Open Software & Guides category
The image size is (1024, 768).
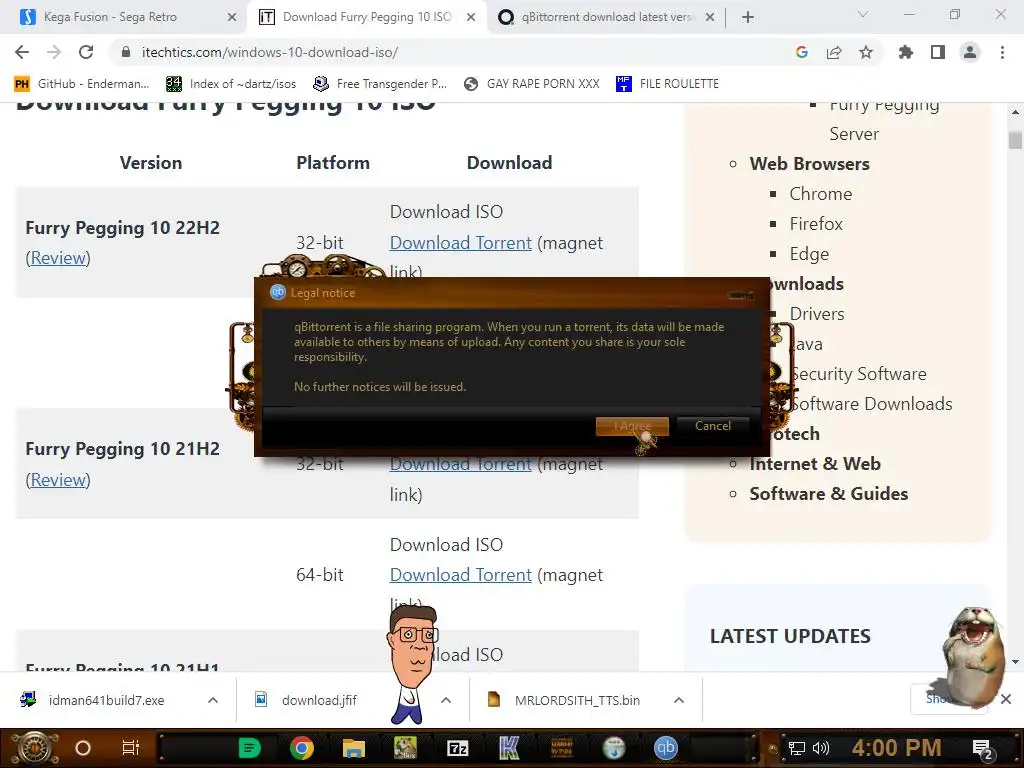(829, 494)
